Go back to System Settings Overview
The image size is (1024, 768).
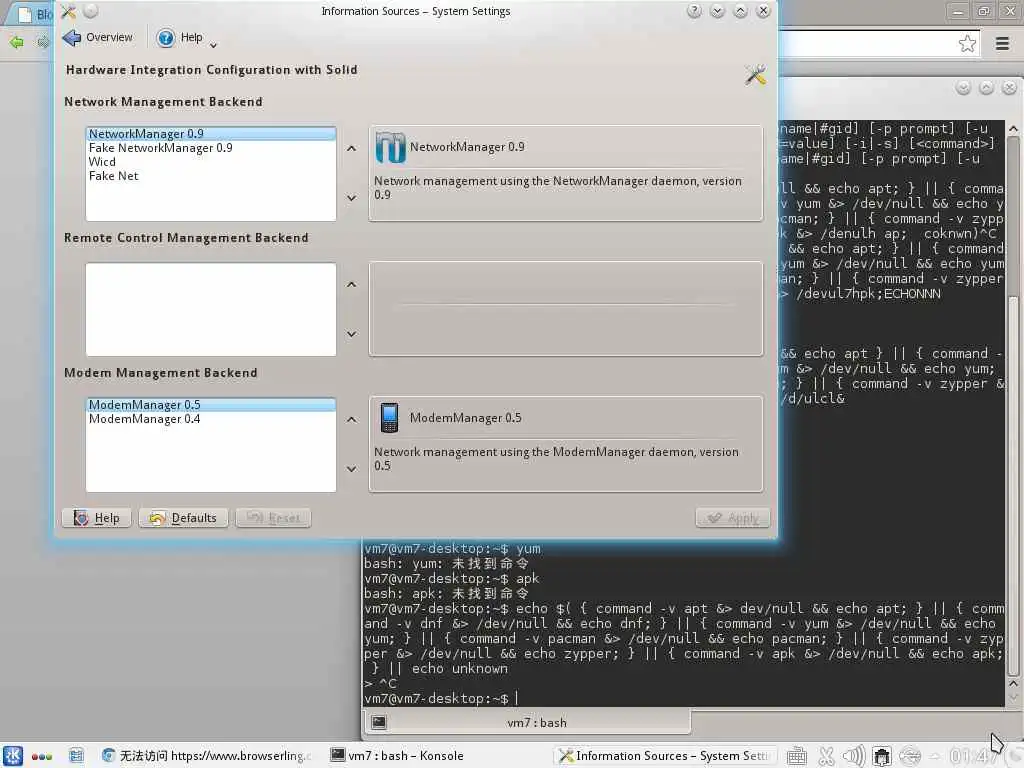97,38
